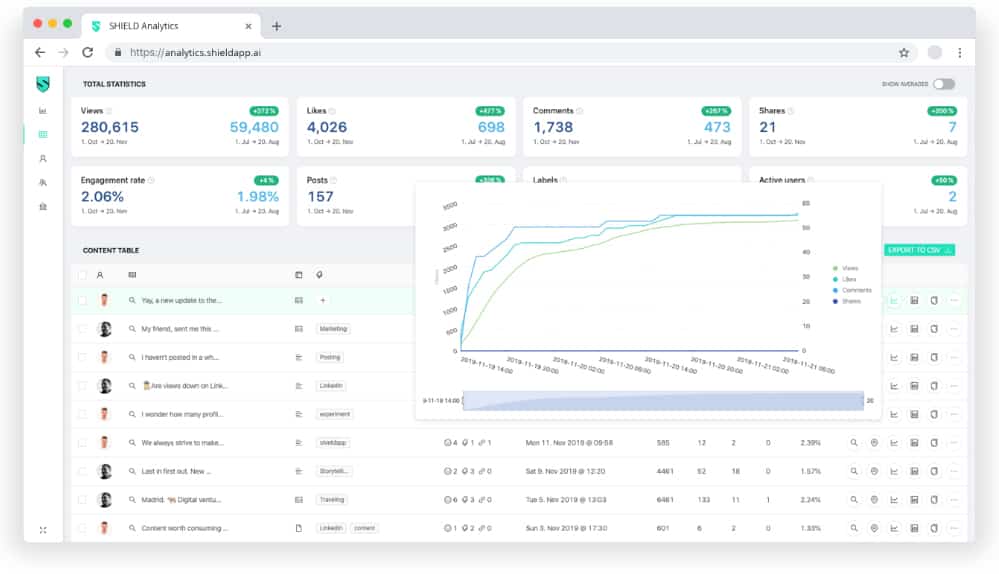The image size is (999, 574).
Task: Open a new browser tab
Action: point(277,26)
